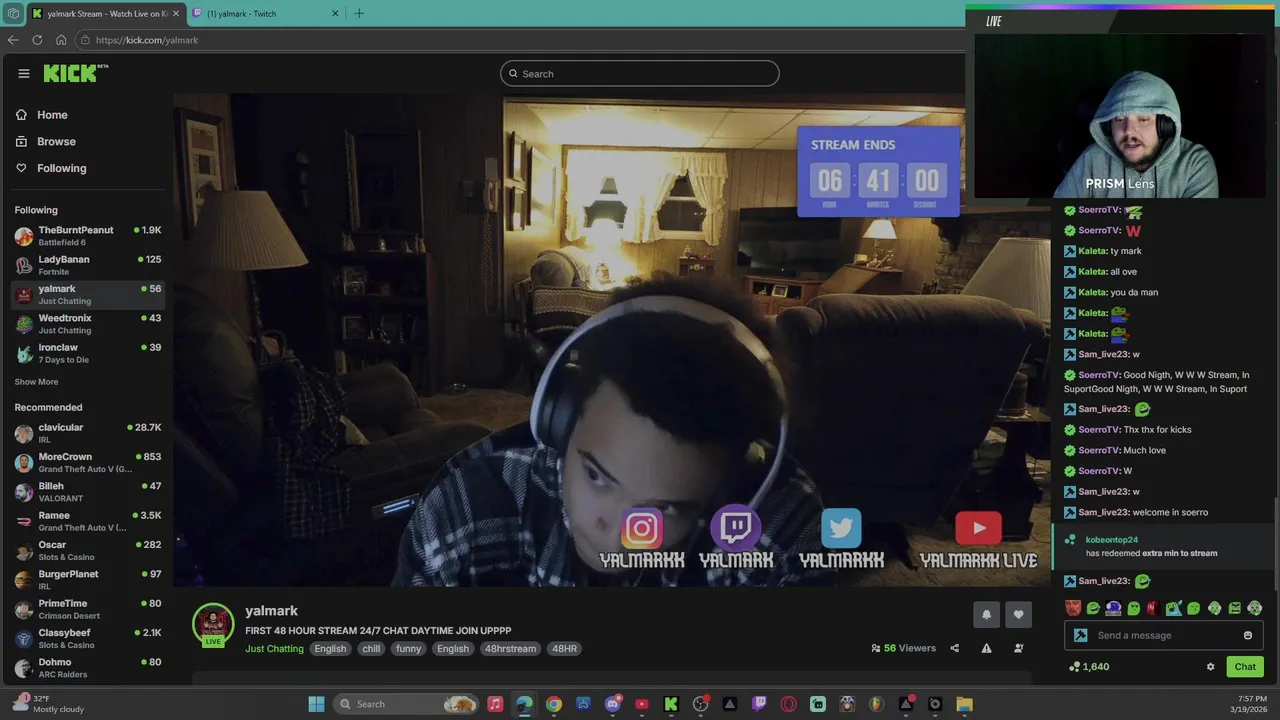
Task: Open the emoji picker in the message box
Action: [x=1248, y=635]
